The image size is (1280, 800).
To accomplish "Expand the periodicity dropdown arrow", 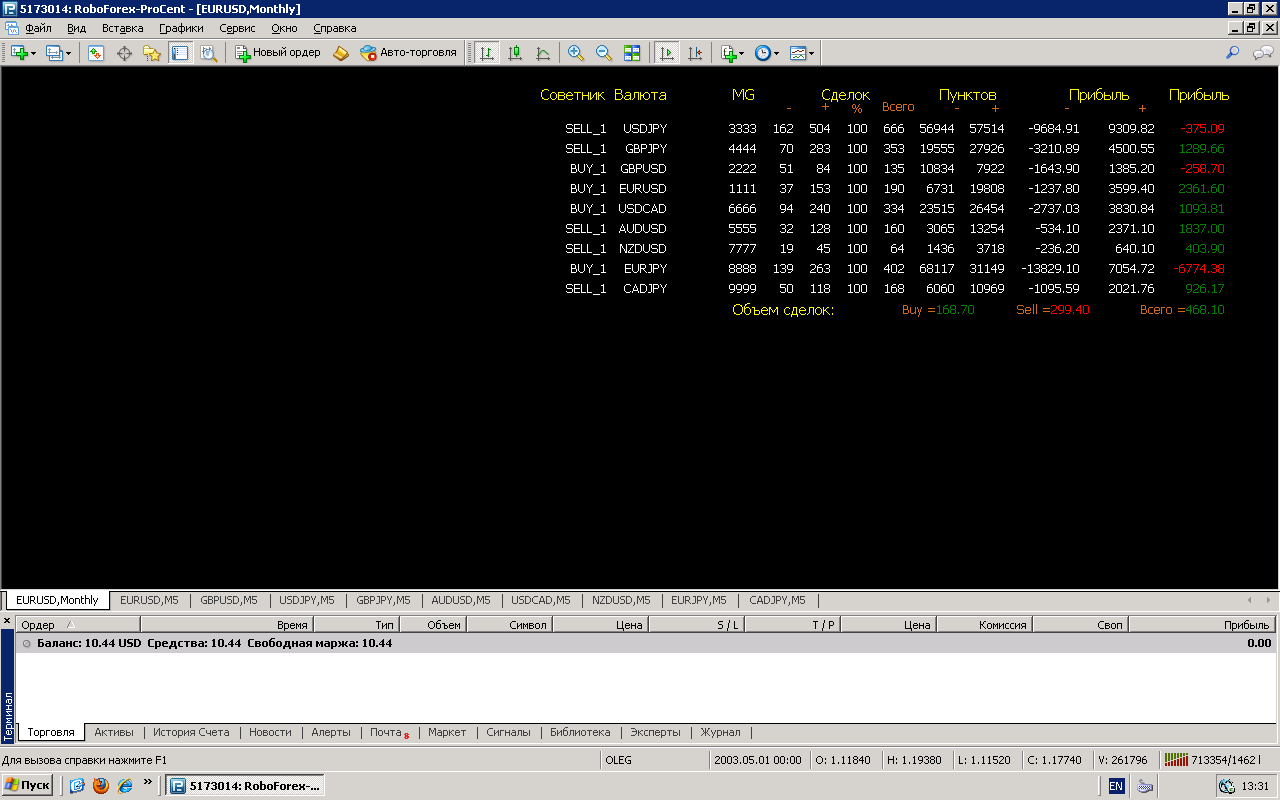I will click(x=776, y=53).
